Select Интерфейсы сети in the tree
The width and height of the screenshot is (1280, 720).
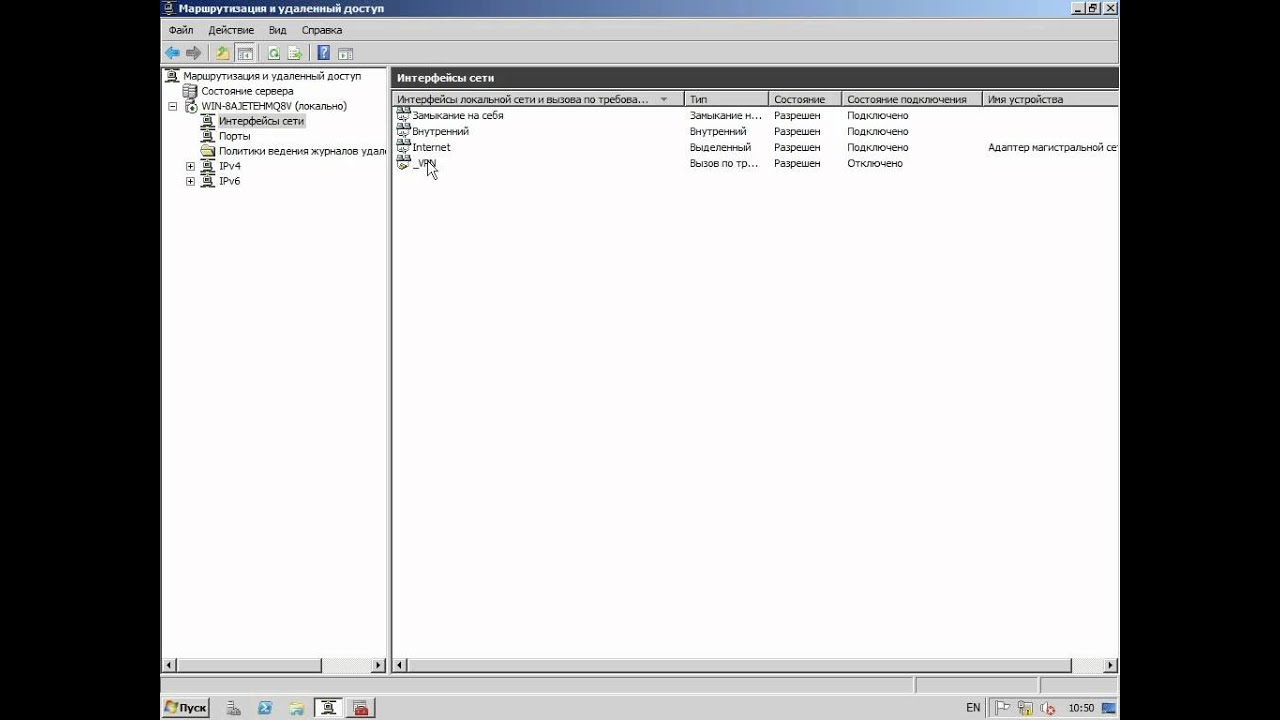pyautogui.click(x=261, y=121)
